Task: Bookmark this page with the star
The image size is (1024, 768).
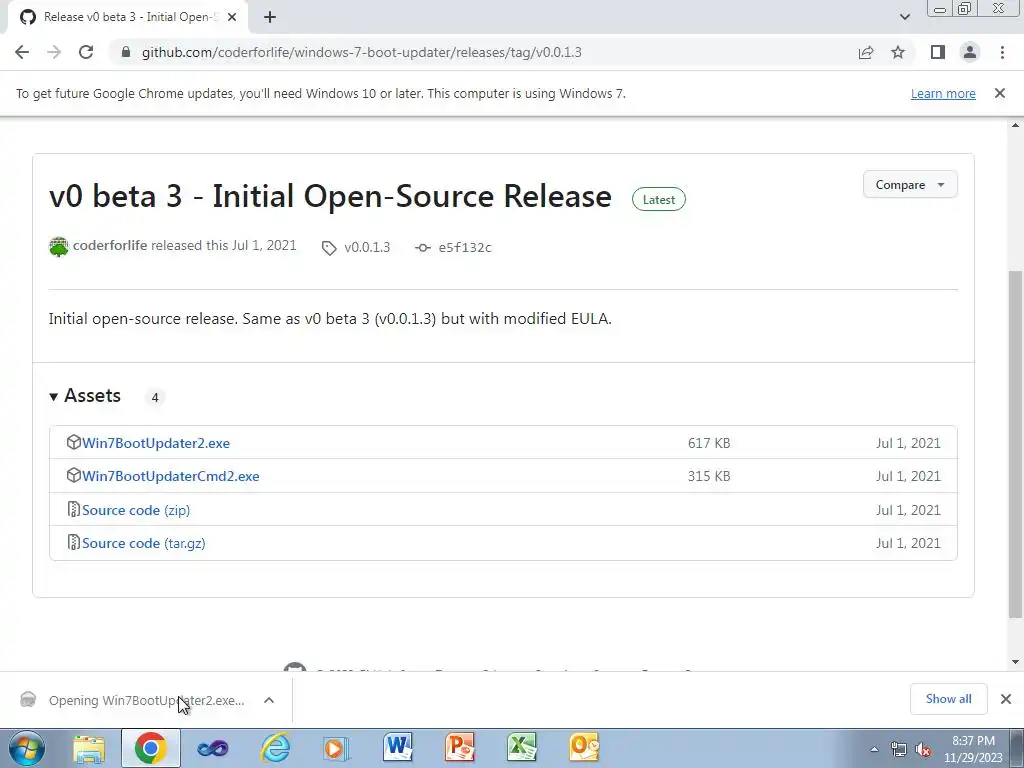Action: tap(898, 52)
